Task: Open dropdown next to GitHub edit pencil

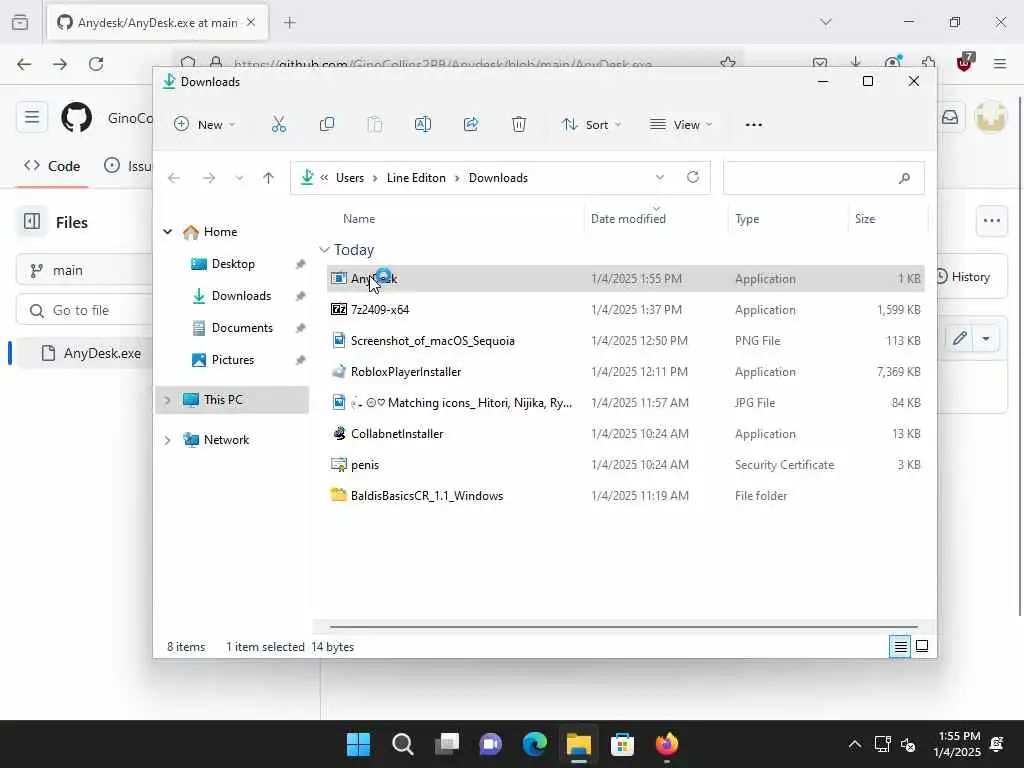Action: [x=986, y=338]
